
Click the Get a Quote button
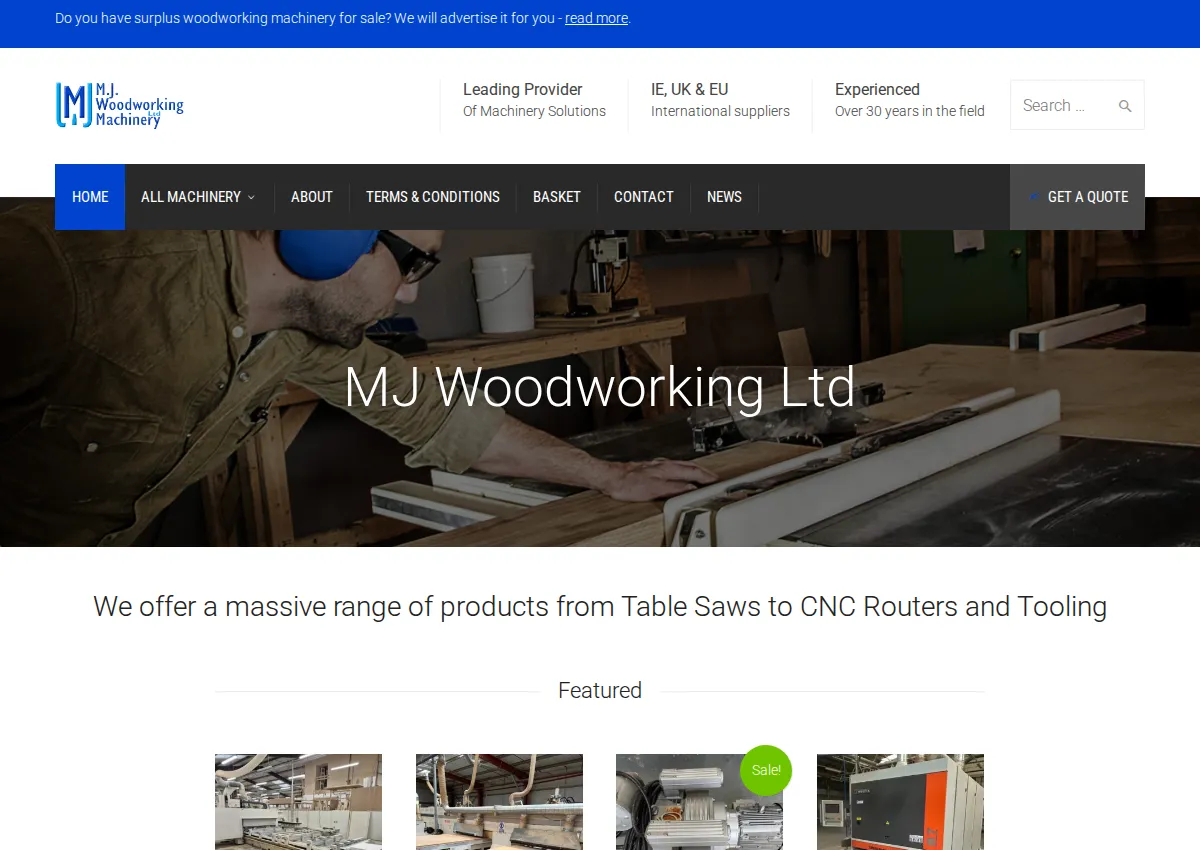point(1077,197)
